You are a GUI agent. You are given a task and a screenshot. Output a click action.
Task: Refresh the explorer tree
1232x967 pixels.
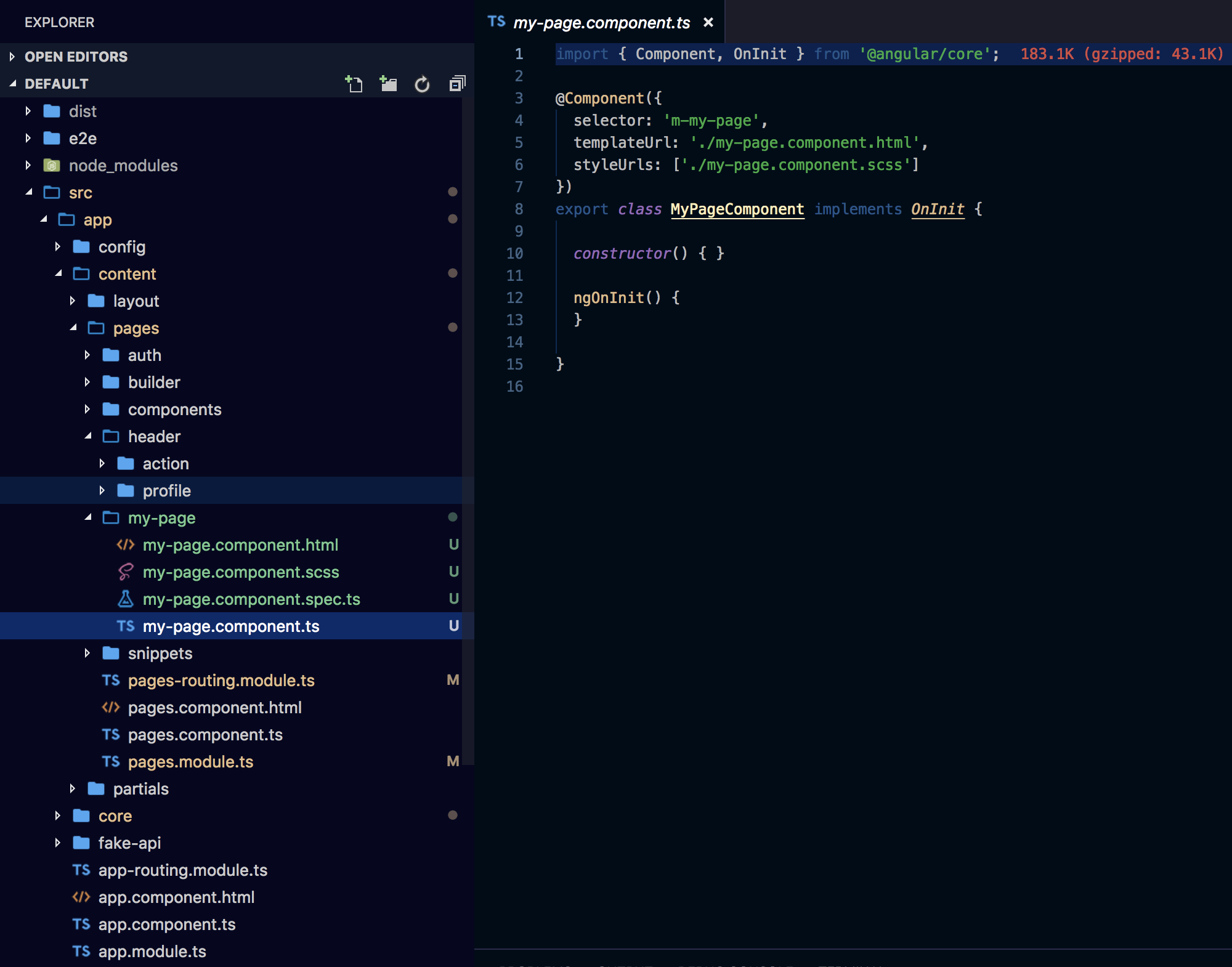pos(422,84)
